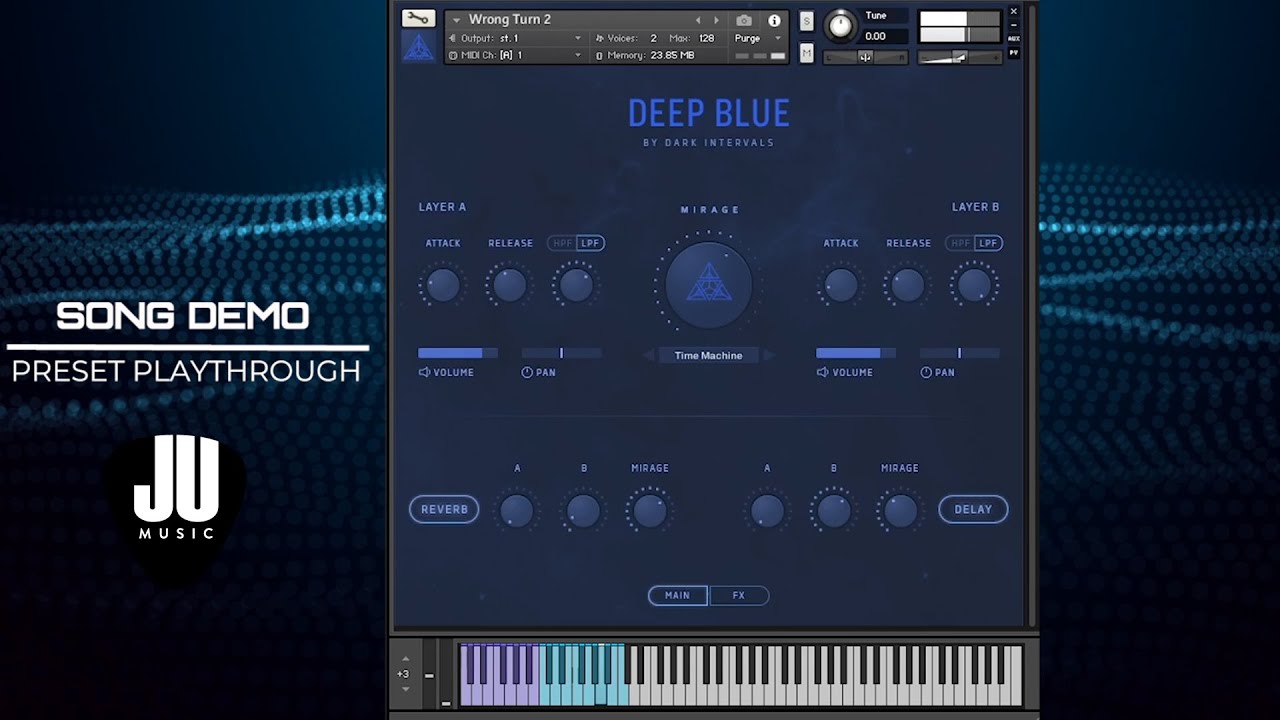Toggle the REVERB effect button

(444, 509)
